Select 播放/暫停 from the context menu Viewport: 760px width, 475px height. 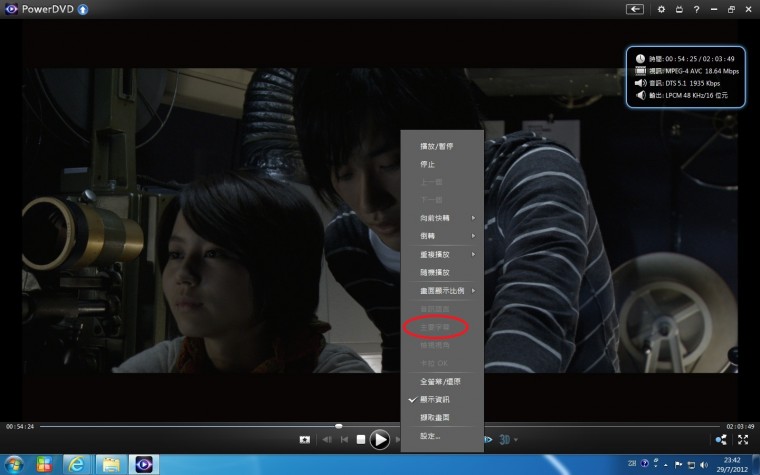[436, 146]
